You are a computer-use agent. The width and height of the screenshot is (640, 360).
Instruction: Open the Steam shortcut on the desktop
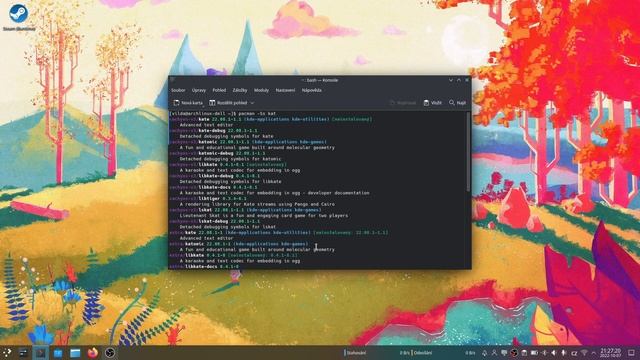click(19, 16)
